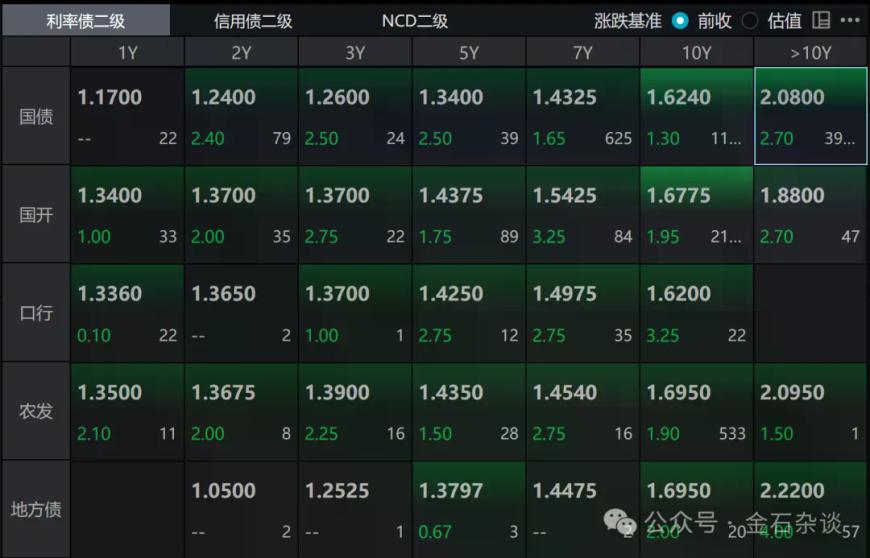Open the 农发 1Y cell showing 1.3500
This screenshot has height=558, width=870.
pyautogui.click(x=128, y=411)
